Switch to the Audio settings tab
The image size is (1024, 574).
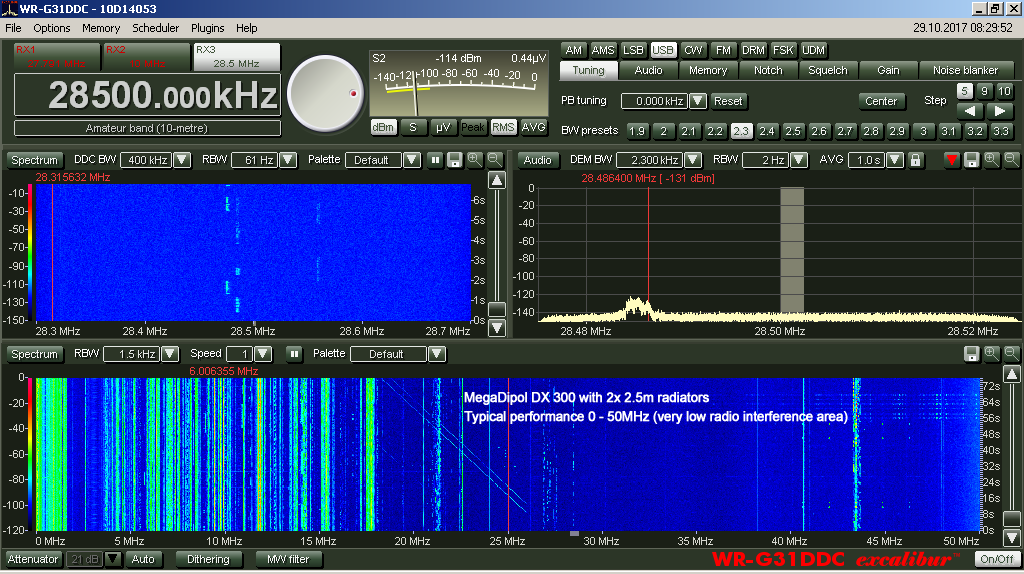[x=648, y=71]
